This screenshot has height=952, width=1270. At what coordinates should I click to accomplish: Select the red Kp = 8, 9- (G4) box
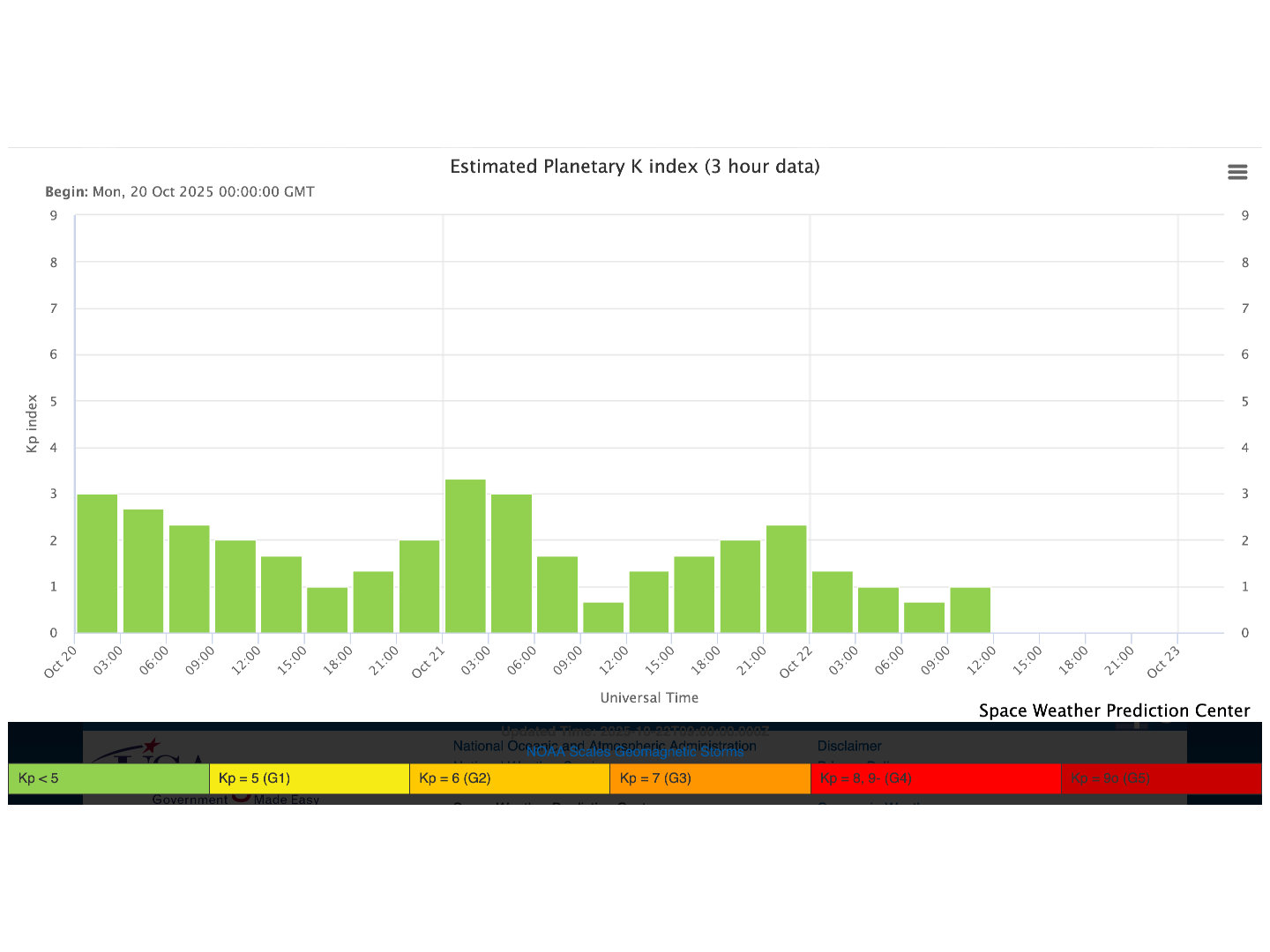click(x=935, y=778)
